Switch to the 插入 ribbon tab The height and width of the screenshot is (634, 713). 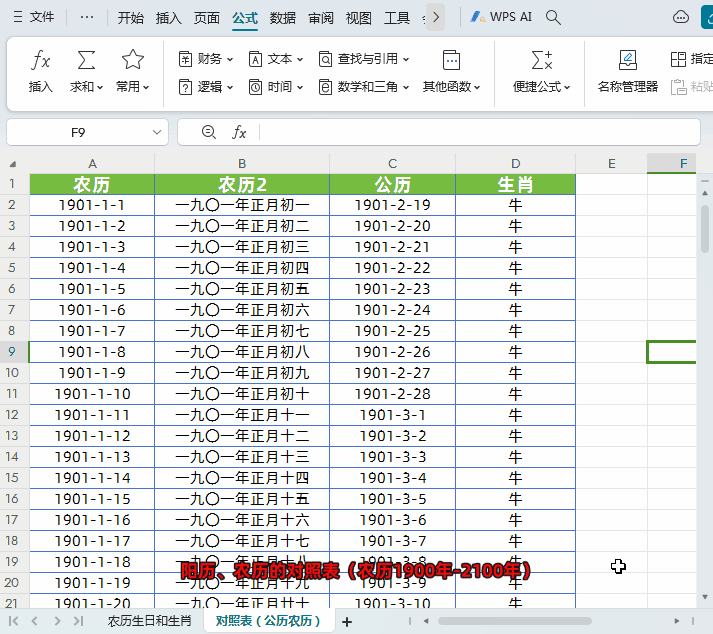tap(169, 18)
